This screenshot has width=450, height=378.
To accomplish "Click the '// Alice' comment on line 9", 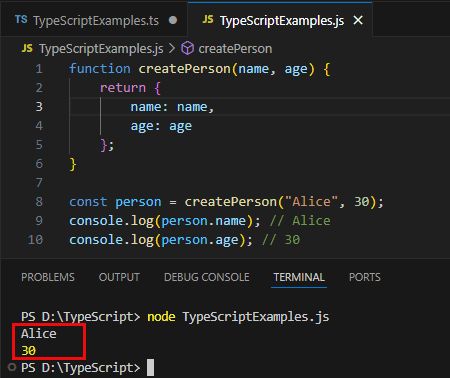I will [x=300, y=221].
